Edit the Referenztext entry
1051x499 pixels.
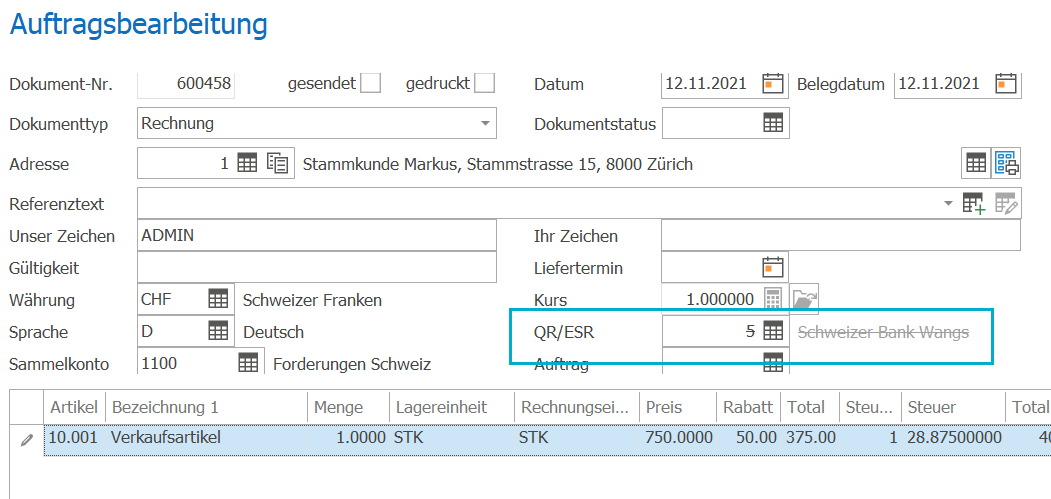coord(1006,203)
